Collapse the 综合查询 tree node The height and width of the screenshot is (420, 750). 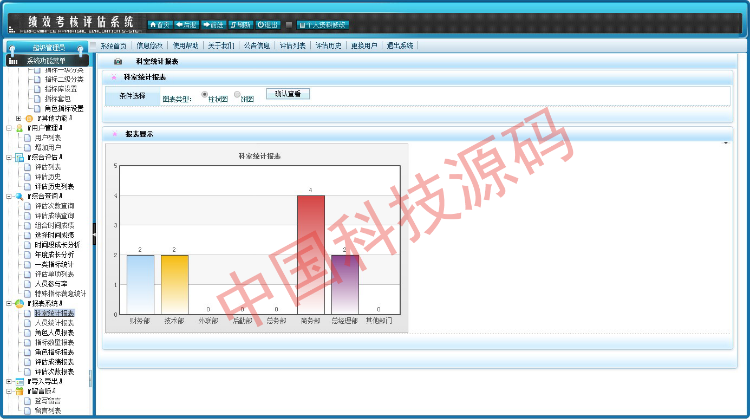pos(9,197)
